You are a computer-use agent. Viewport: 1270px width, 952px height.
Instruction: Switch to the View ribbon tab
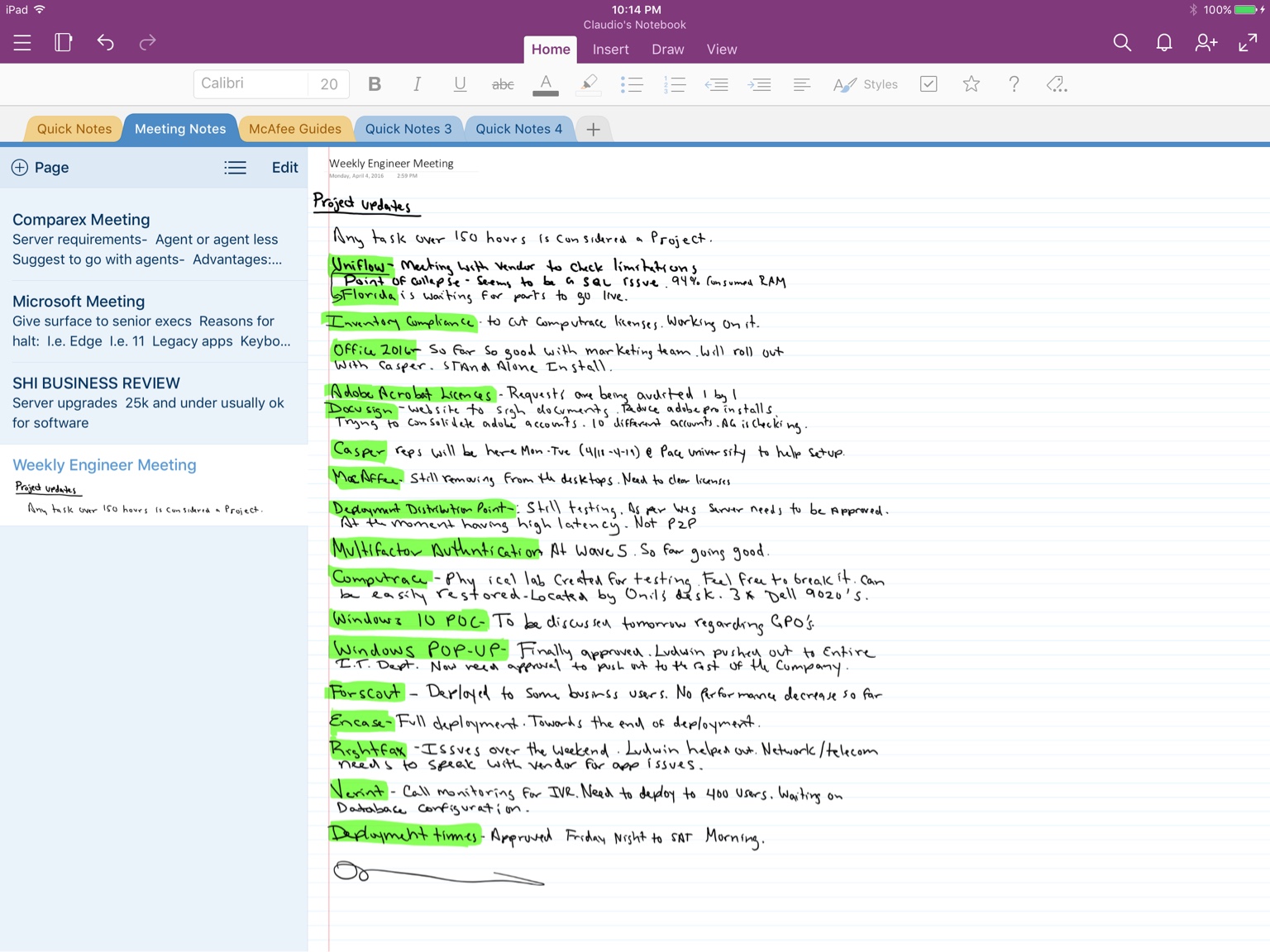click(x=722, y=50)
